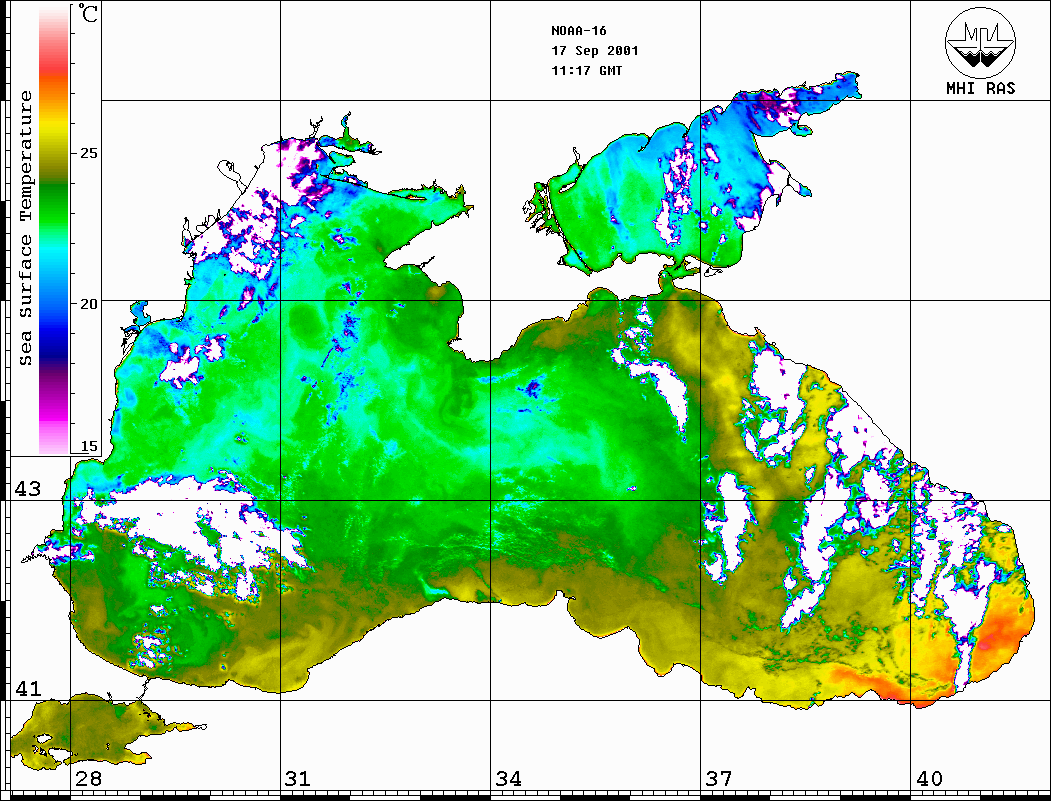
Task: Select the "NOAA-16" satellite label
Action: pyautogui.click(x=578, y=31)
